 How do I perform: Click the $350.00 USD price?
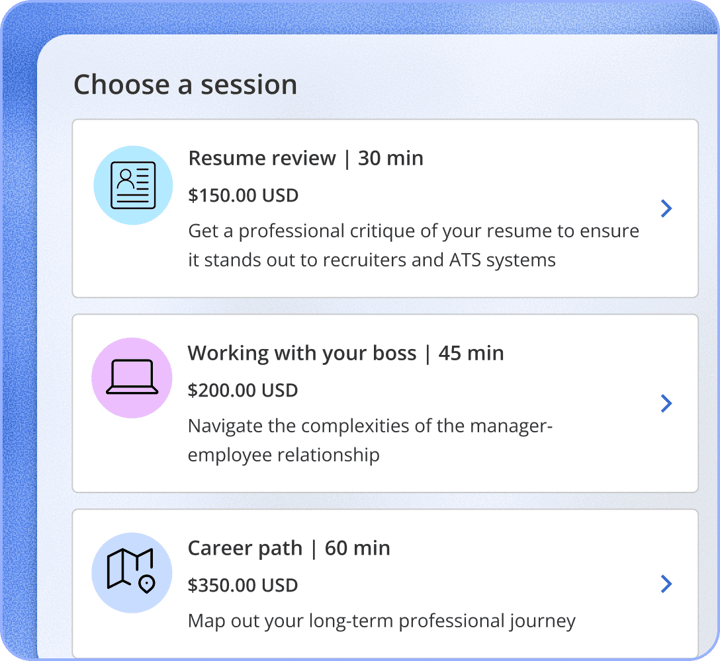tap(243, 586)
